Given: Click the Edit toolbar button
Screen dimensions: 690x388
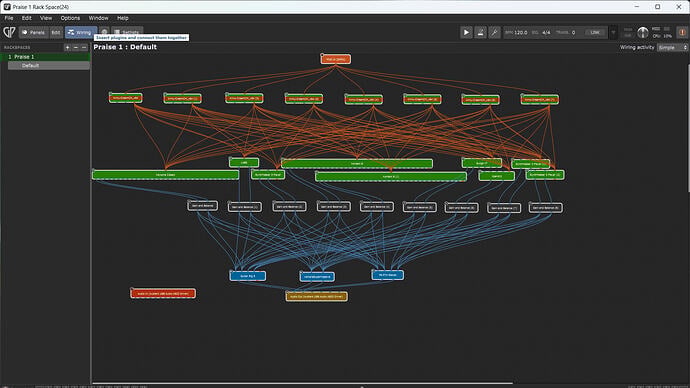Looking at the screenshot, I should coord(56,32).
